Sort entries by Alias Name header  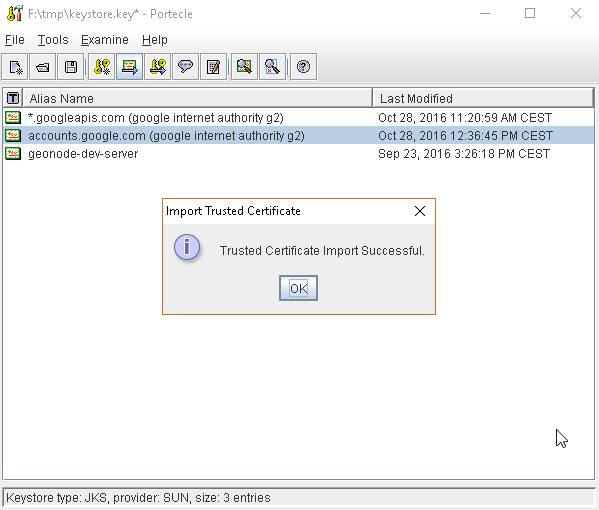(x=198, y=99)
